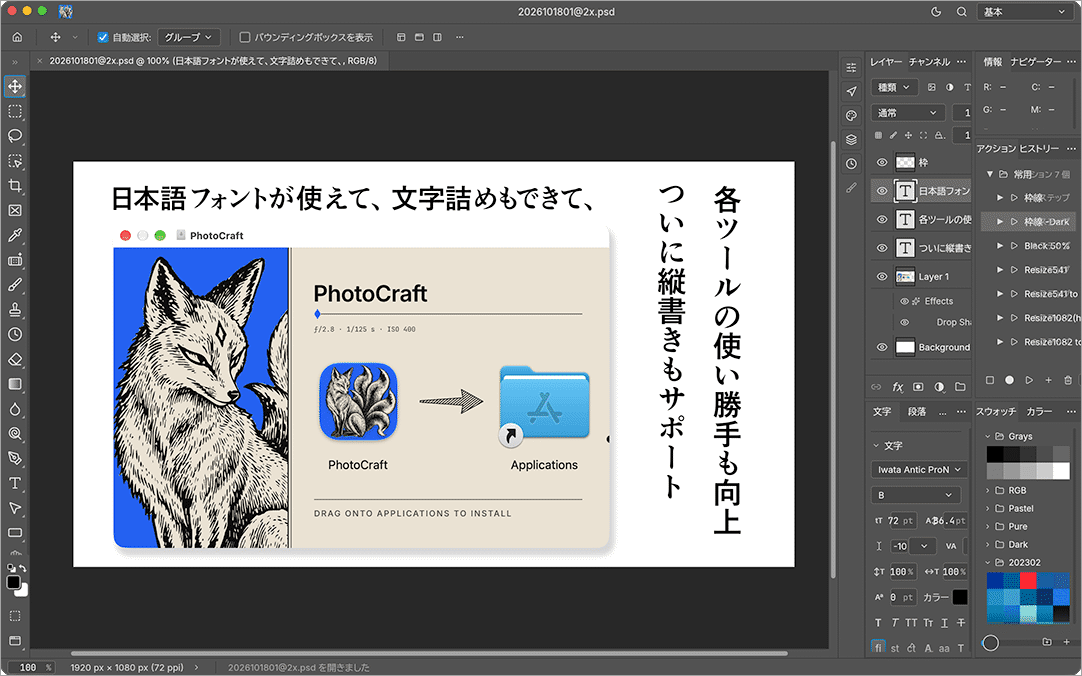1082x676 pixels.
Task: Open the 通常 blend mode dropdown
Action: point(908,113)
